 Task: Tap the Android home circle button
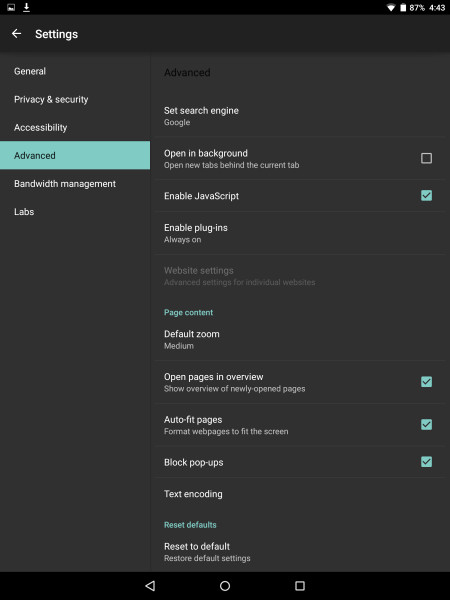point(225,585)
